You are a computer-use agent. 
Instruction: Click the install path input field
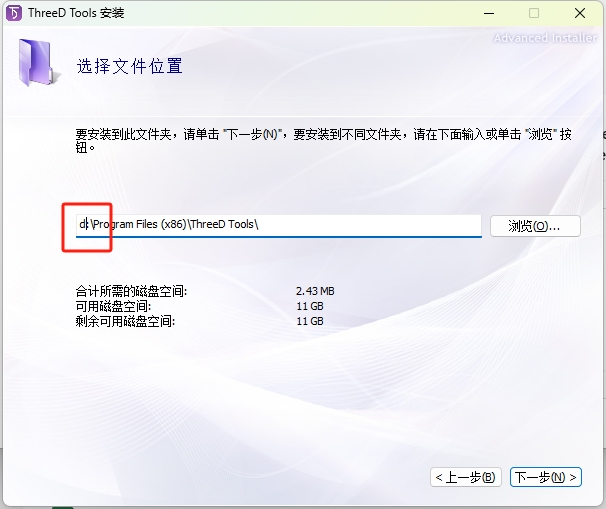coord(279,225)
